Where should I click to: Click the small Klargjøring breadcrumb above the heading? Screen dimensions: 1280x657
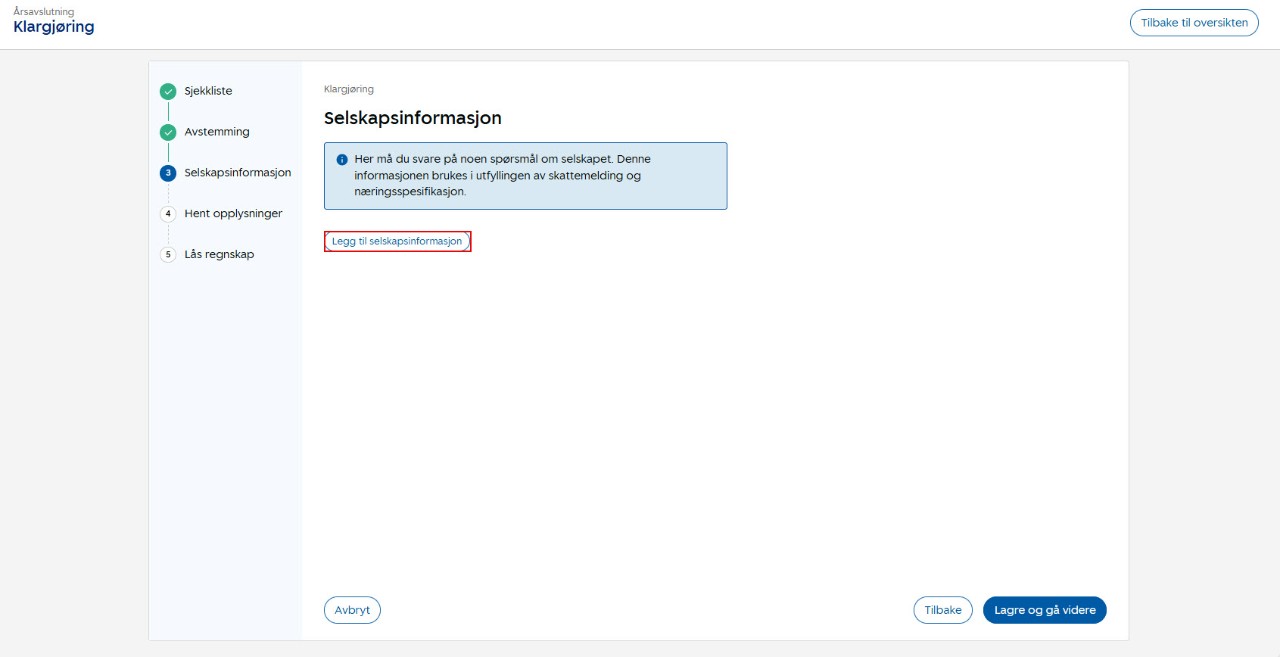click(x=349, y=89)
